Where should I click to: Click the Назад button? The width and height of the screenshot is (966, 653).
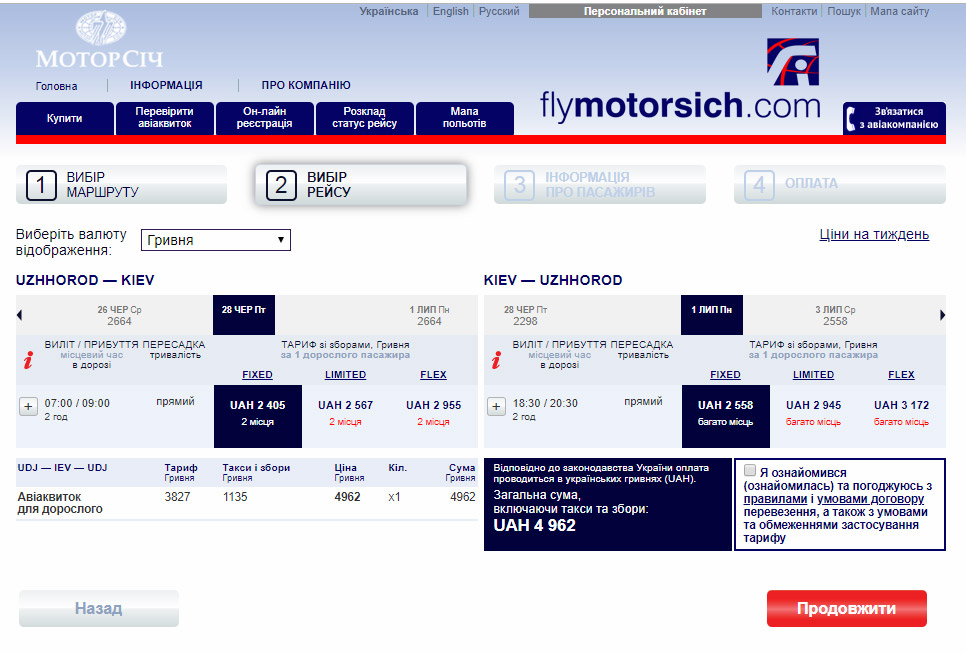click(99, 609)
